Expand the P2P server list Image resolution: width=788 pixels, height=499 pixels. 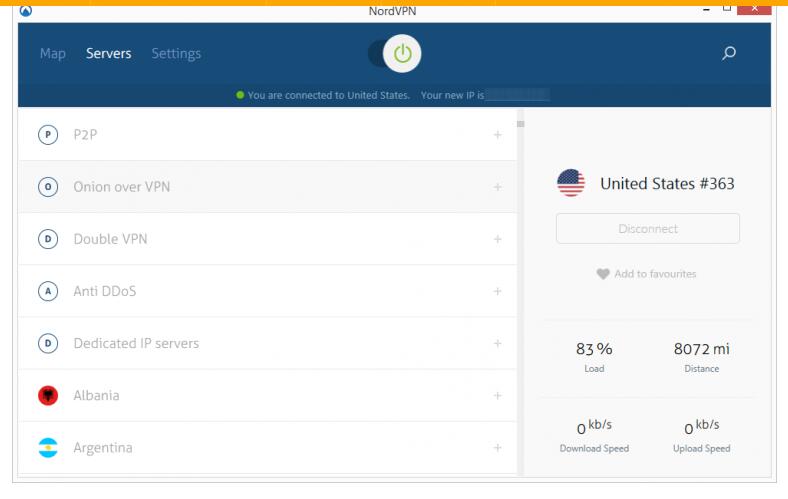point(498,135)
